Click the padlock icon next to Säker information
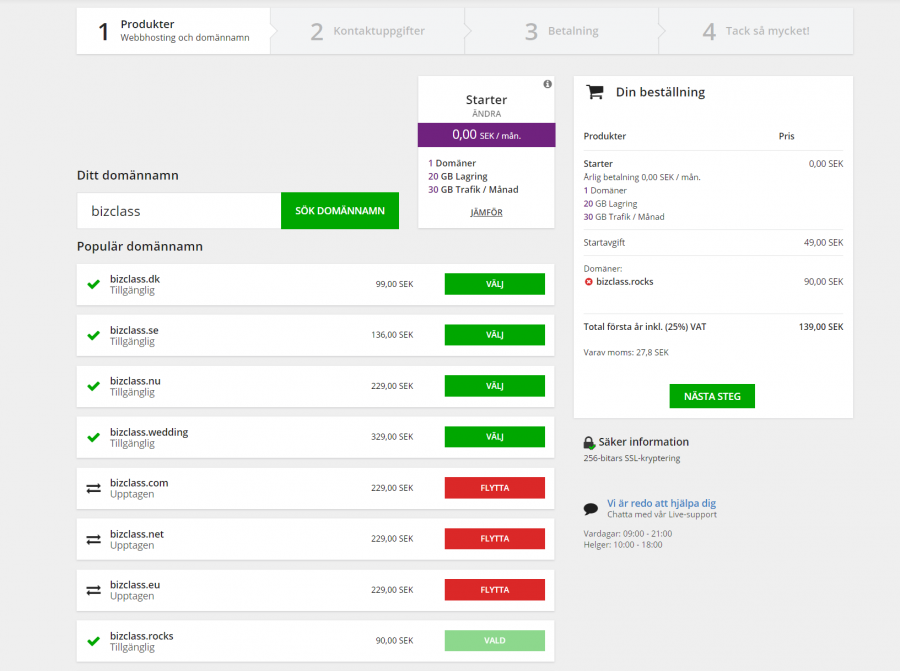900x671 pixels. pos(589,442)
